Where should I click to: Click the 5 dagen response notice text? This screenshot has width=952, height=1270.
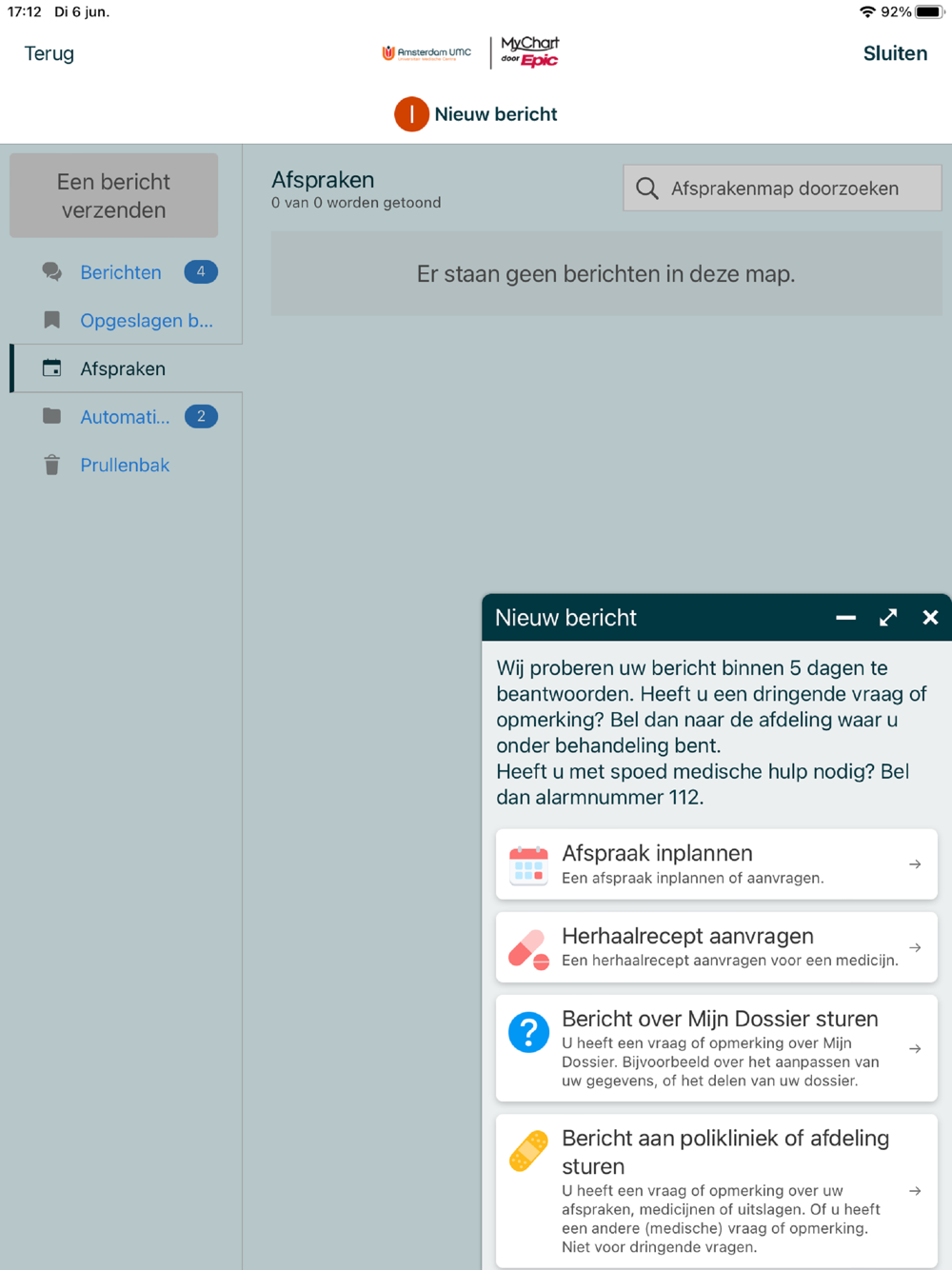(x=712, y=732)
